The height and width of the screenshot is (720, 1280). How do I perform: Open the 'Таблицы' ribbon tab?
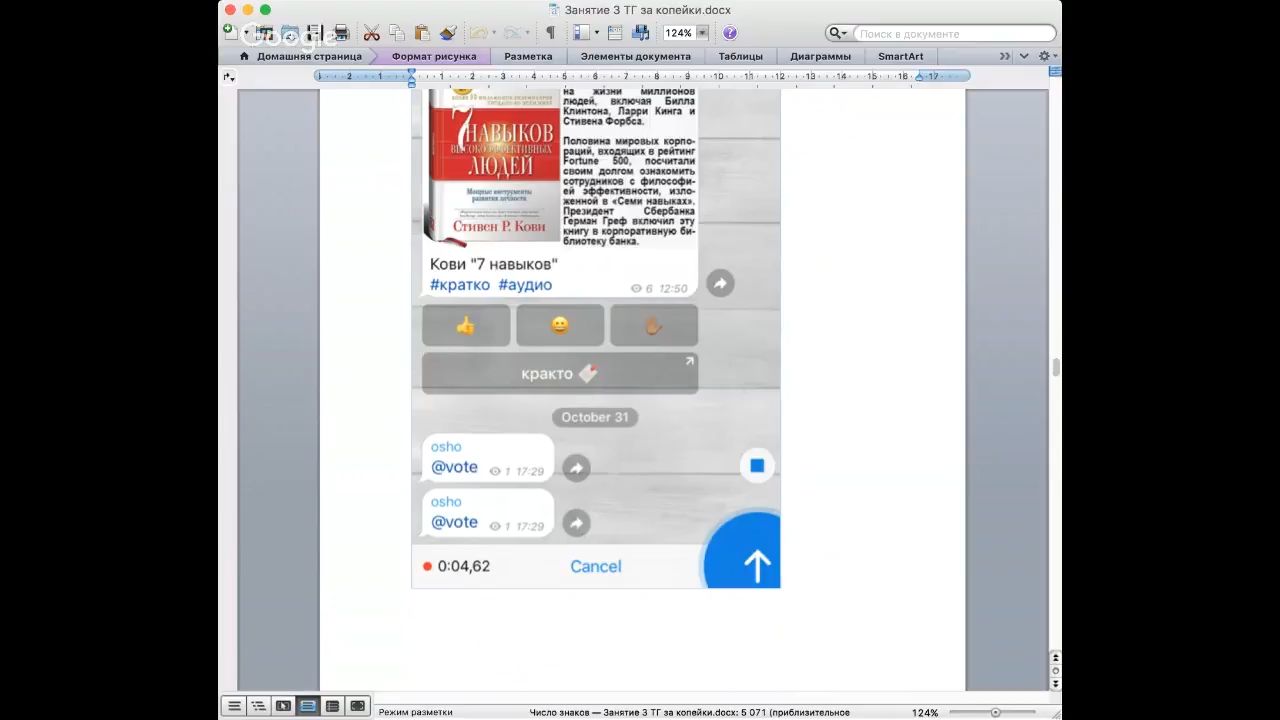click(740, 56)
